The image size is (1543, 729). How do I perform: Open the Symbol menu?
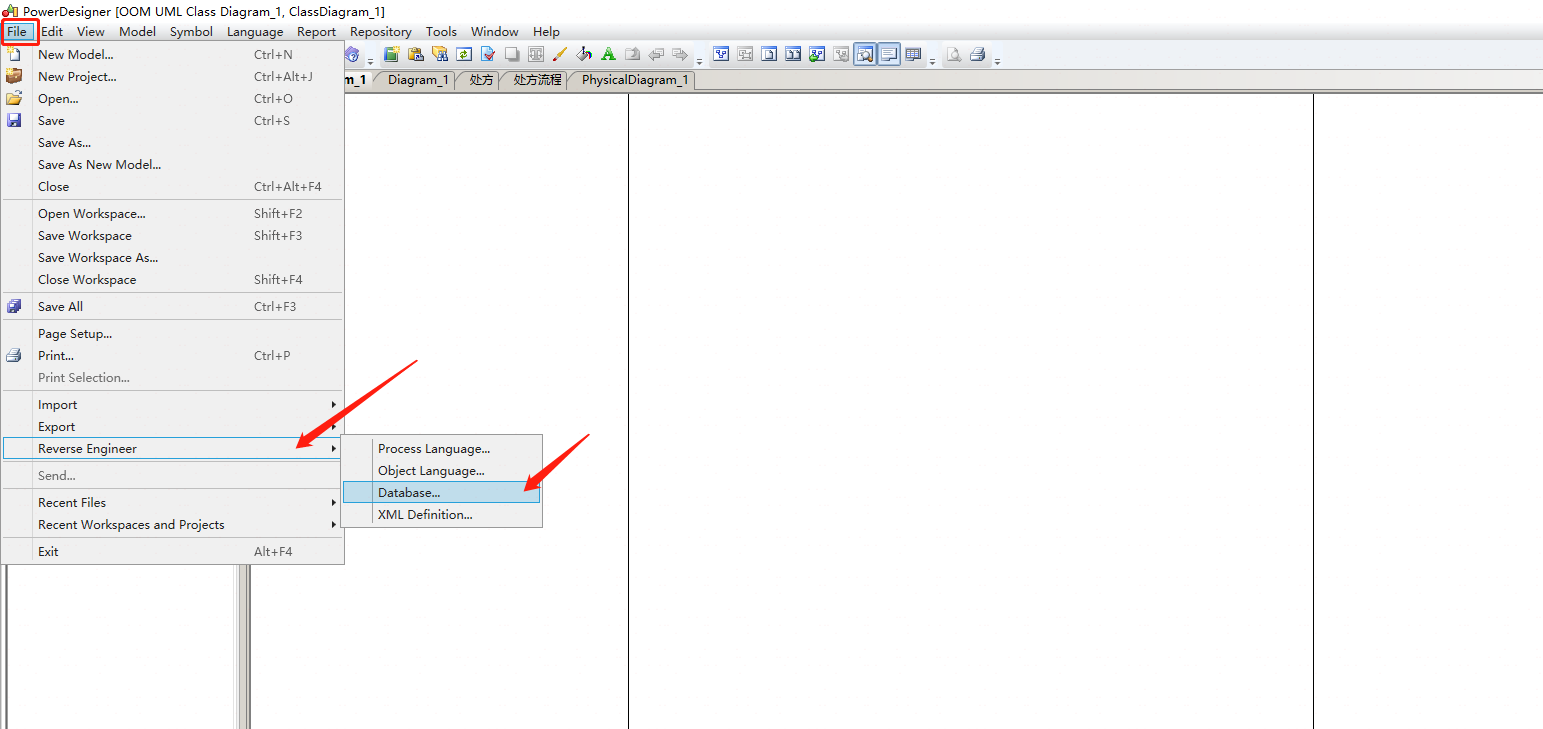pos(191,32)
